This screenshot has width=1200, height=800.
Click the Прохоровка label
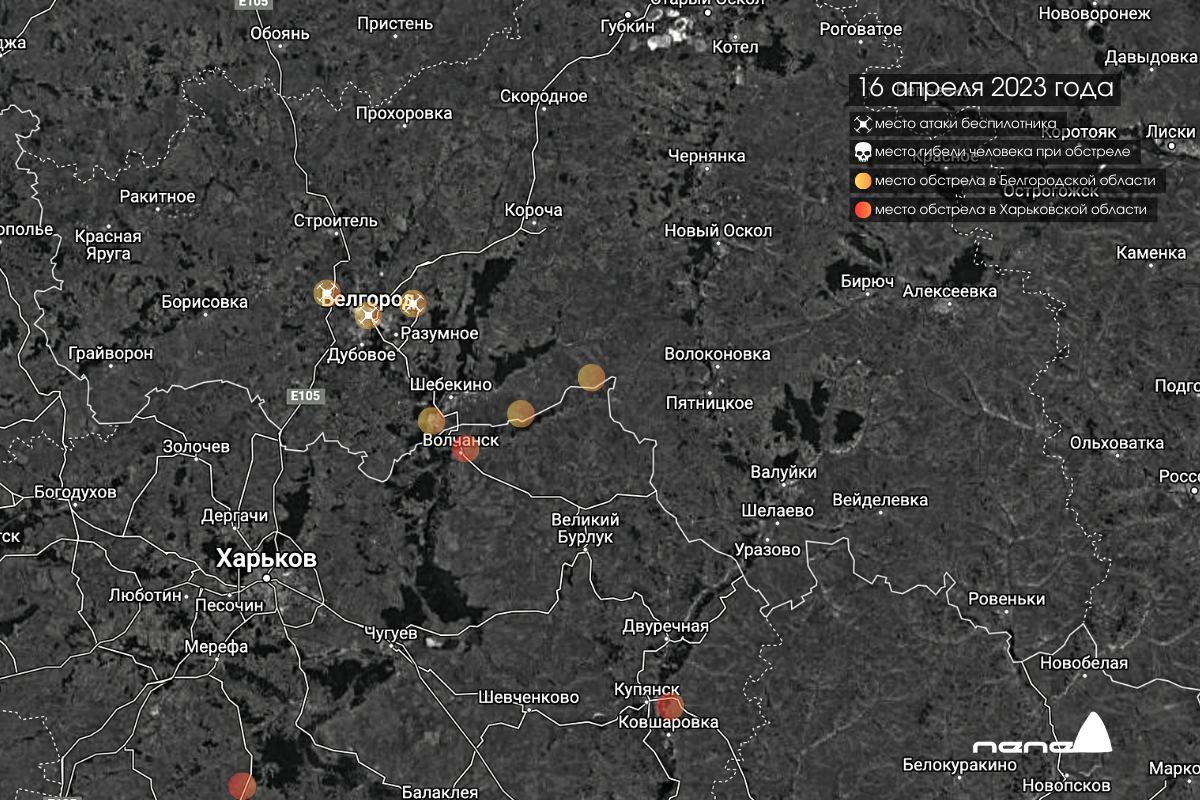(x=404, y=113)
